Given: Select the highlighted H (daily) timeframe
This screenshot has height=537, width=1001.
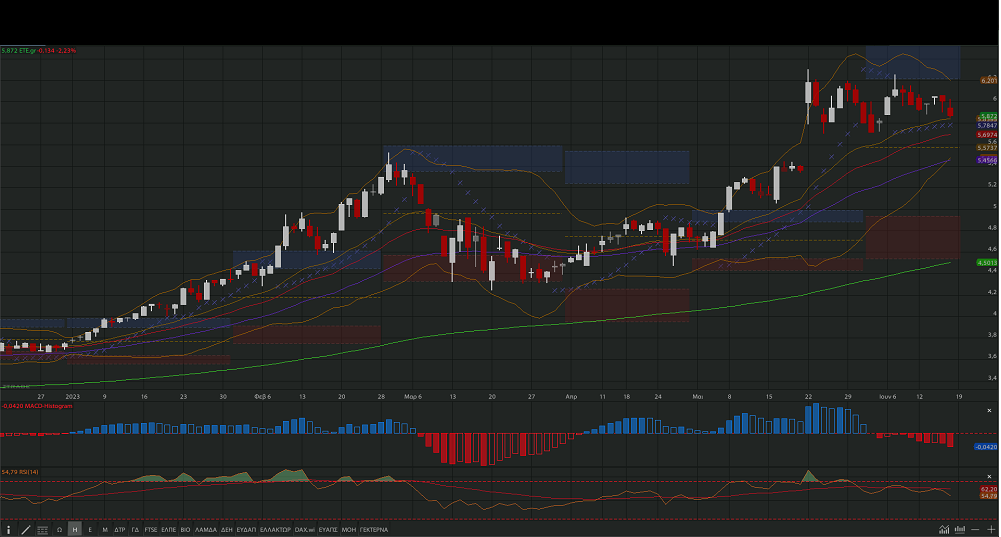Looking at the screenshot, I should pyautogui.click(x=75, y=529).
